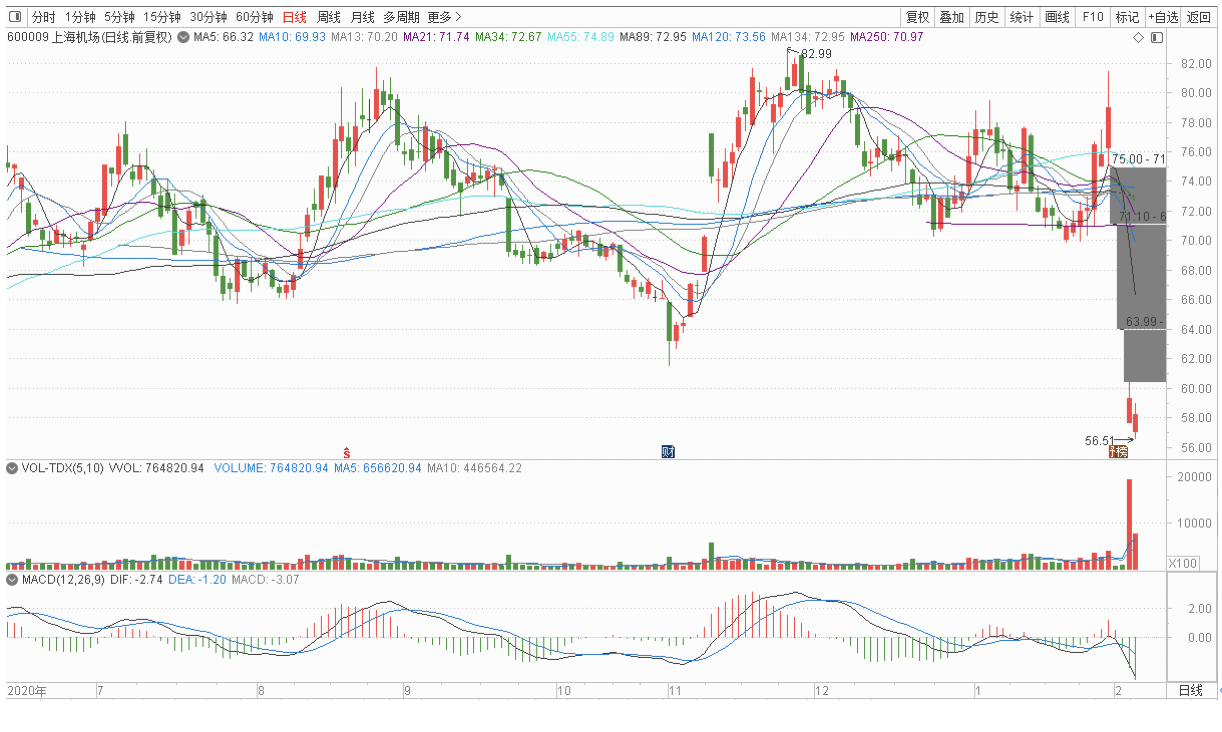The image size is (1222, 732).
Task: Open the blue 财 financial report marker
Action: tap(668, 452)
